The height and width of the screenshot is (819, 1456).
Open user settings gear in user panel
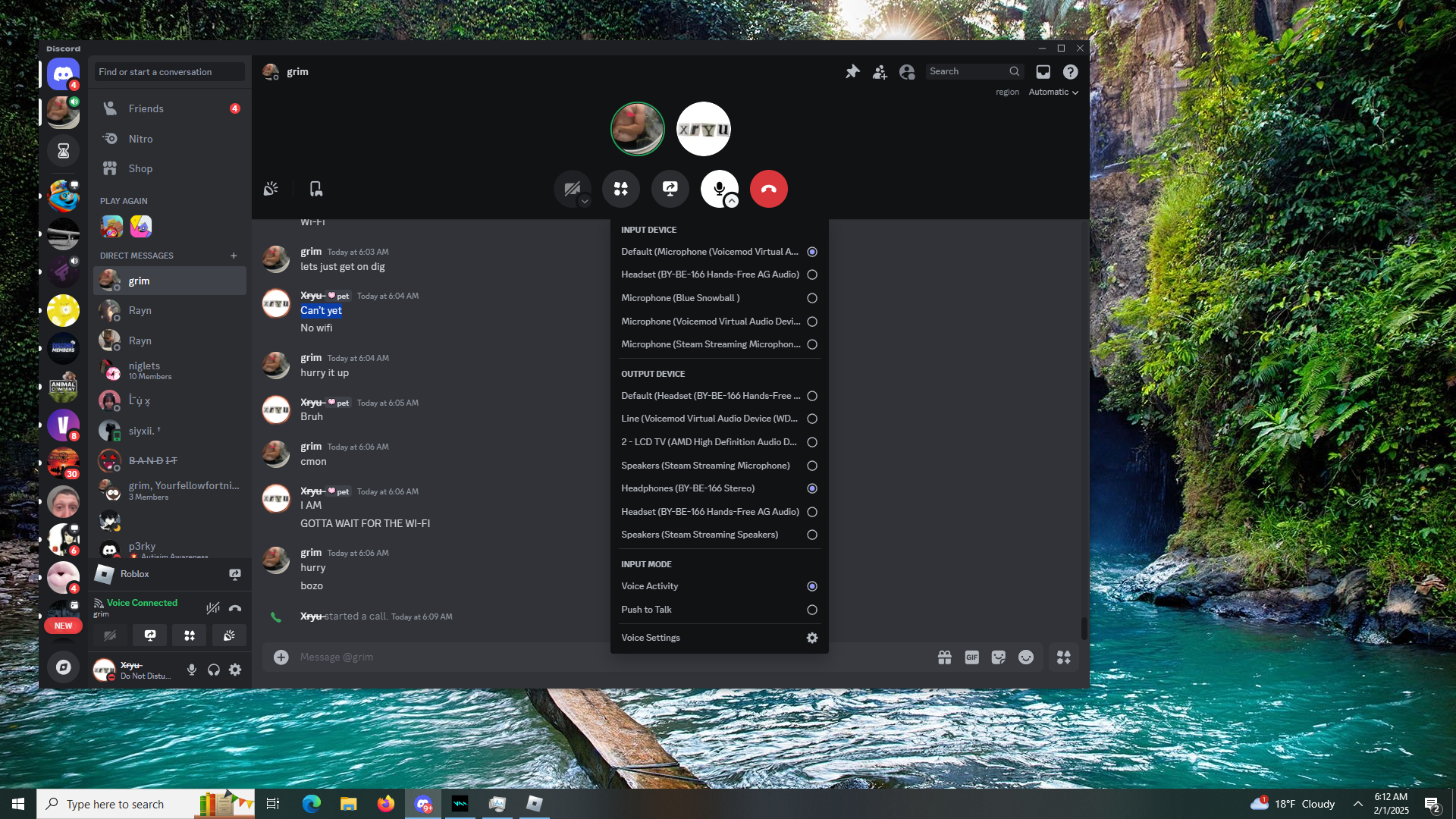[x=235, y=670]
